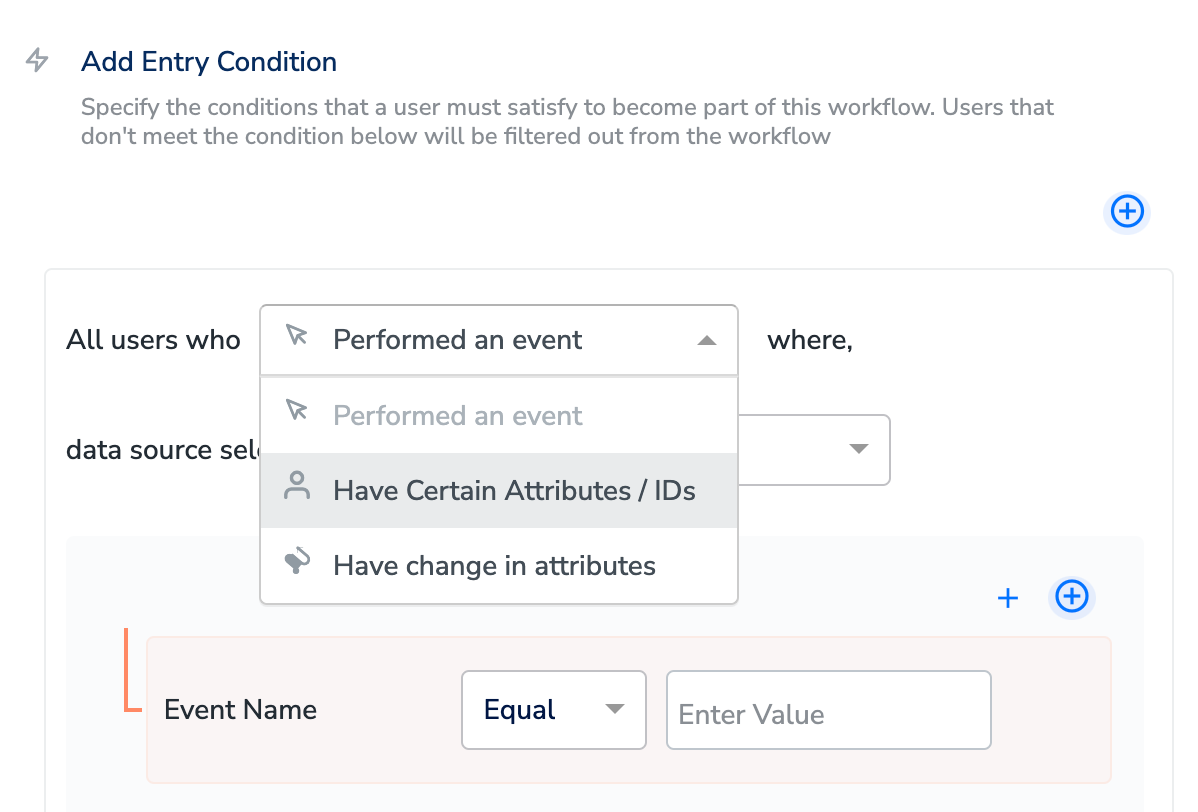Click the circled plus icon below the description
This screenshot has height=812, width=1198.
click(x=1128, y=211)
